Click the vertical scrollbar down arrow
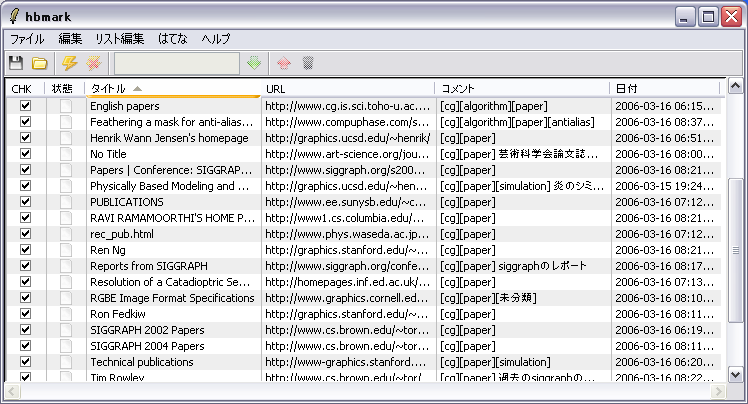 (x=735, y=374)
